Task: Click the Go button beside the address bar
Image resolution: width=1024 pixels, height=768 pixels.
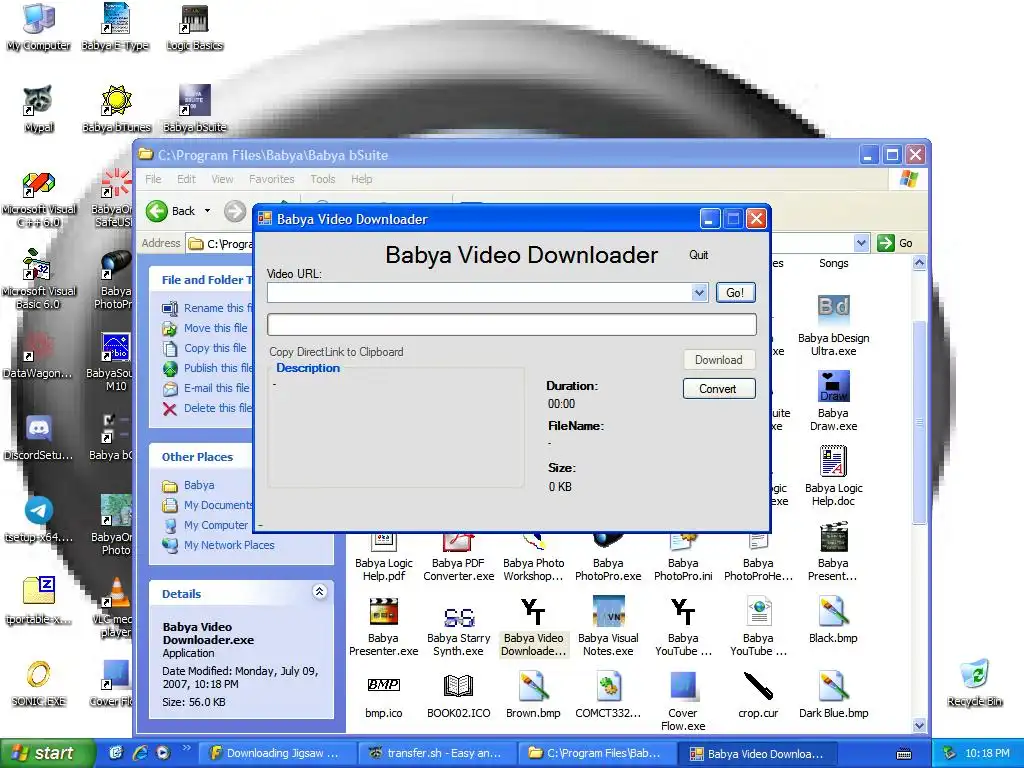Action: coord(895,243)
